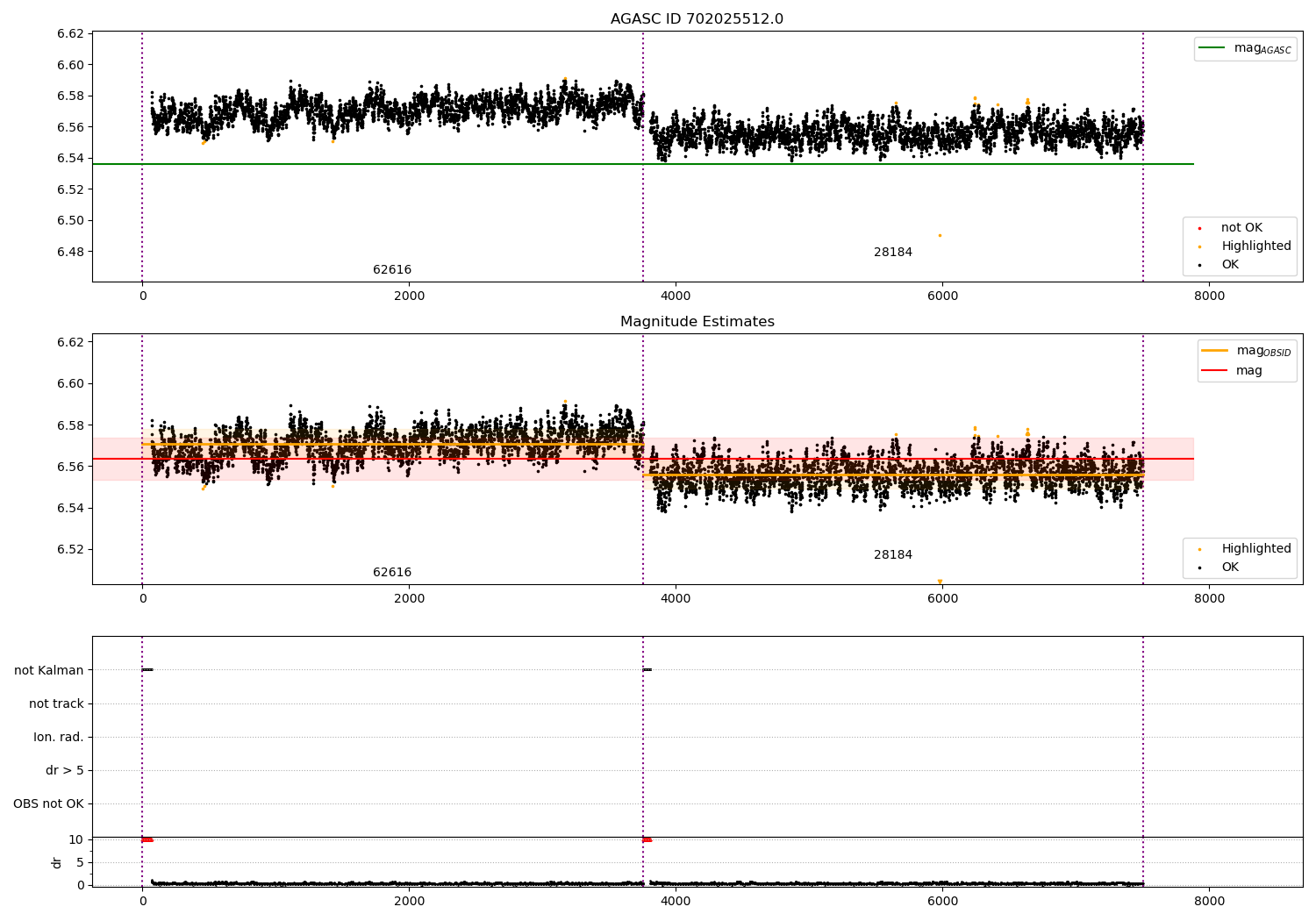Click the 'Ion. rad.' y-axis label
This screenshot has height=921, width=1316.
[59, 737]
